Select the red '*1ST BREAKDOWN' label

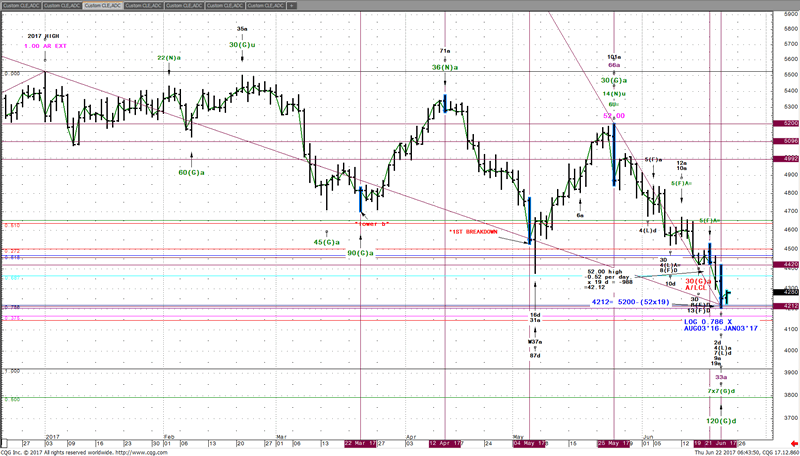coord(473,232)
